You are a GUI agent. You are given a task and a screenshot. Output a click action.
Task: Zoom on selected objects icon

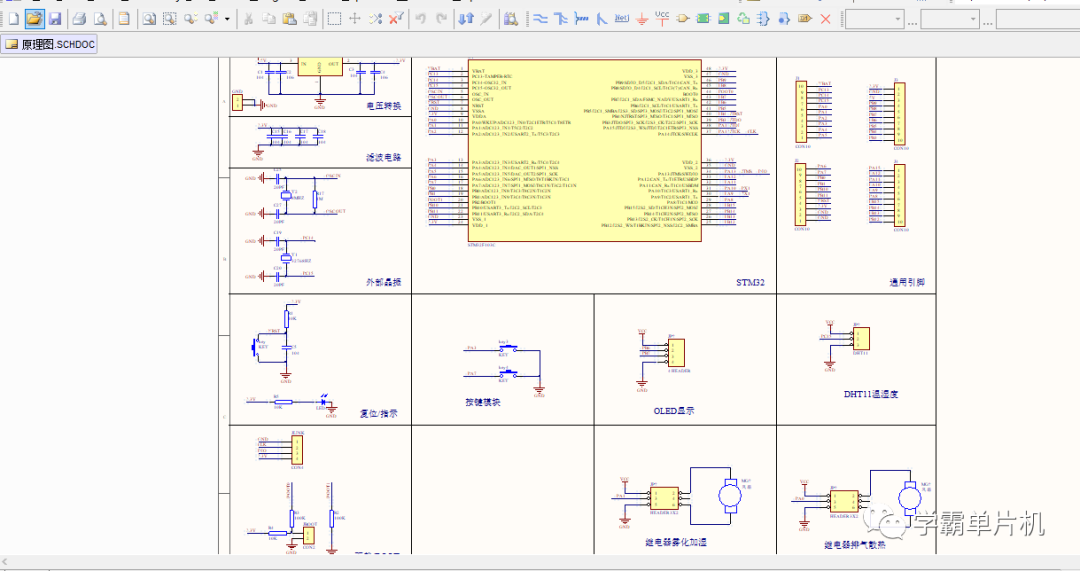[190, 19]
